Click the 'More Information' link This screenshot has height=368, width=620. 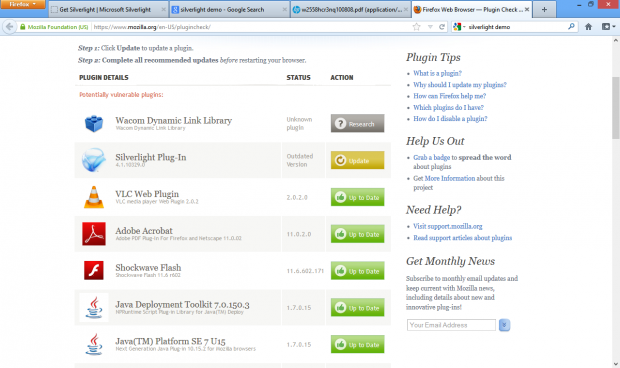pyautogui.click(x=450, y=178)
